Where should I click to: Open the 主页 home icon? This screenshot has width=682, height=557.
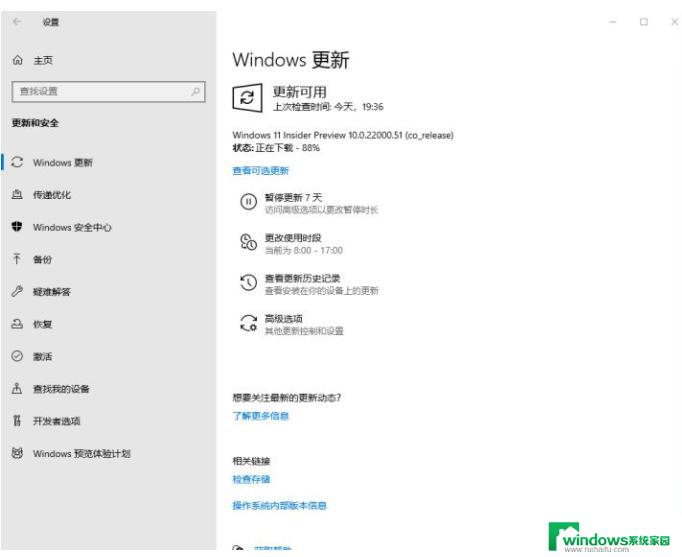click(x=17, y=60)
